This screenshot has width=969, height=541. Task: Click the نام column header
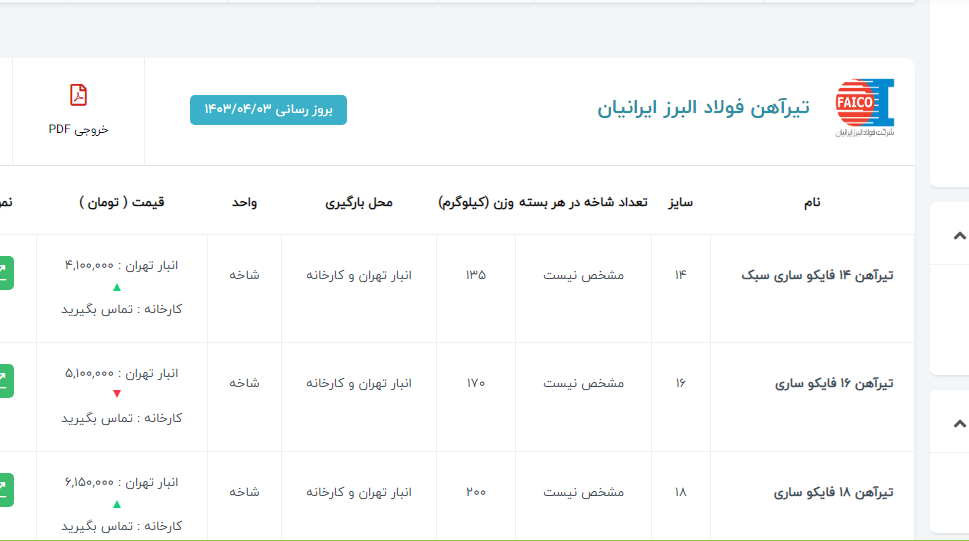pos(812,202)
